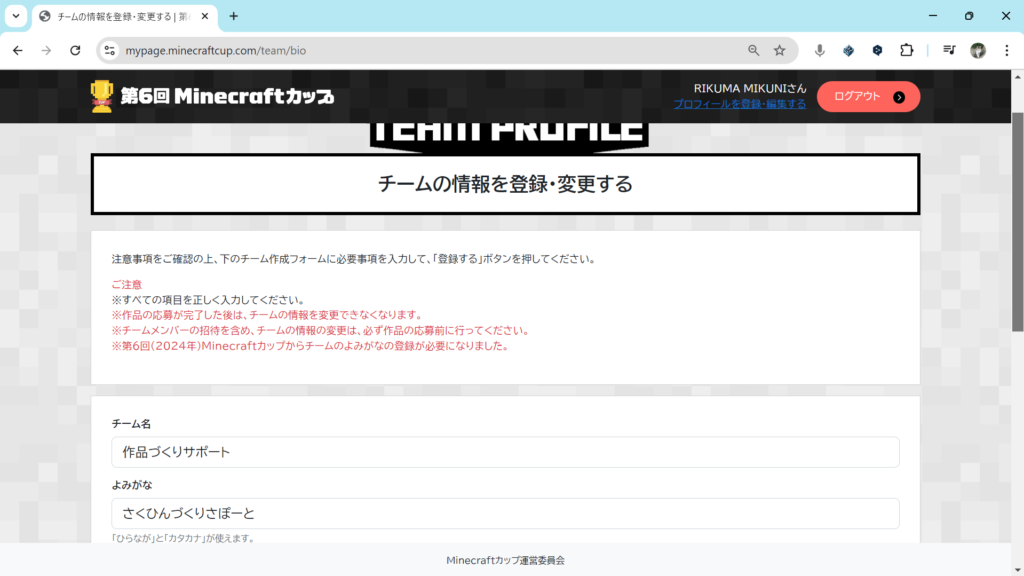Open the Extensions puzzle-piece menu
Image resolution: width=1024 pixels, height=576 pixels.
[906, 50]
